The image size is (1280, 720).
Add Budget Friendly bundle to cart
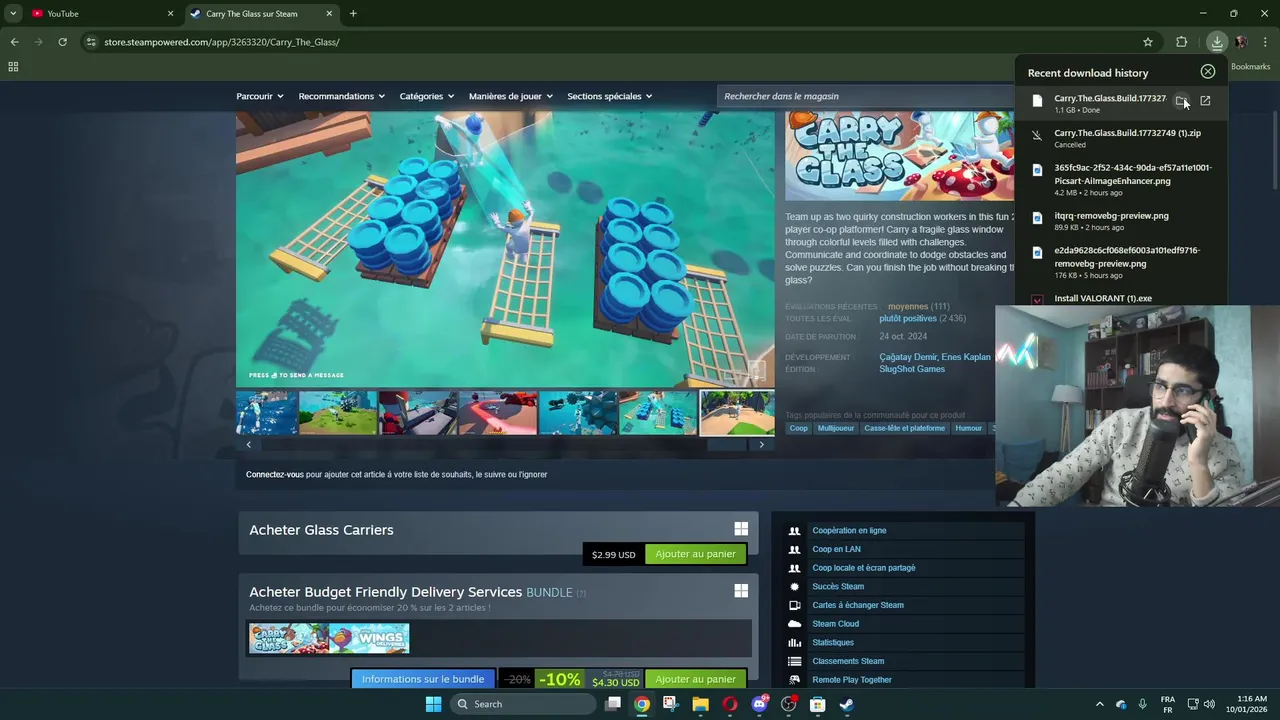(x=695, y=679)
